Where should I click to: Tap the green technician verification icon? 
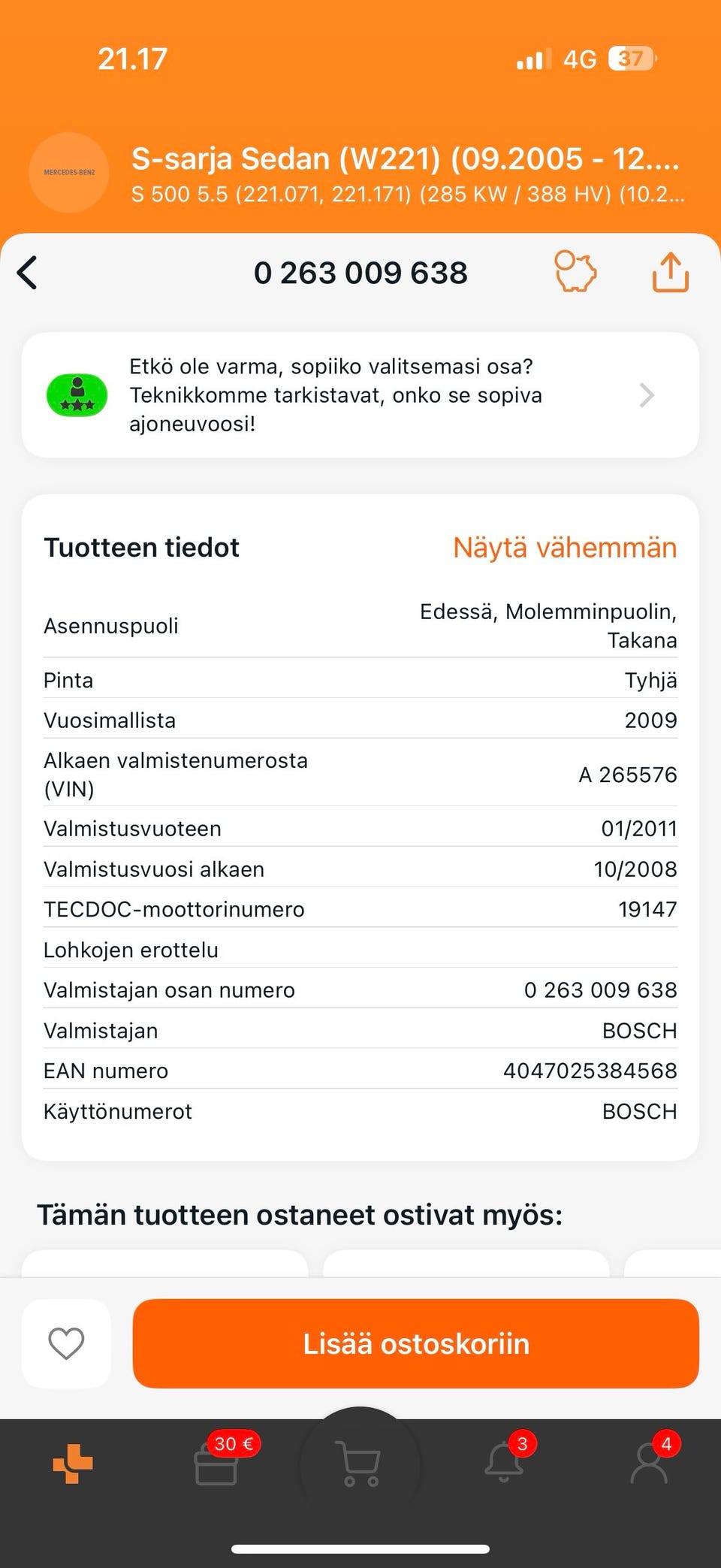pyautogui.click(x=77, y=395)
